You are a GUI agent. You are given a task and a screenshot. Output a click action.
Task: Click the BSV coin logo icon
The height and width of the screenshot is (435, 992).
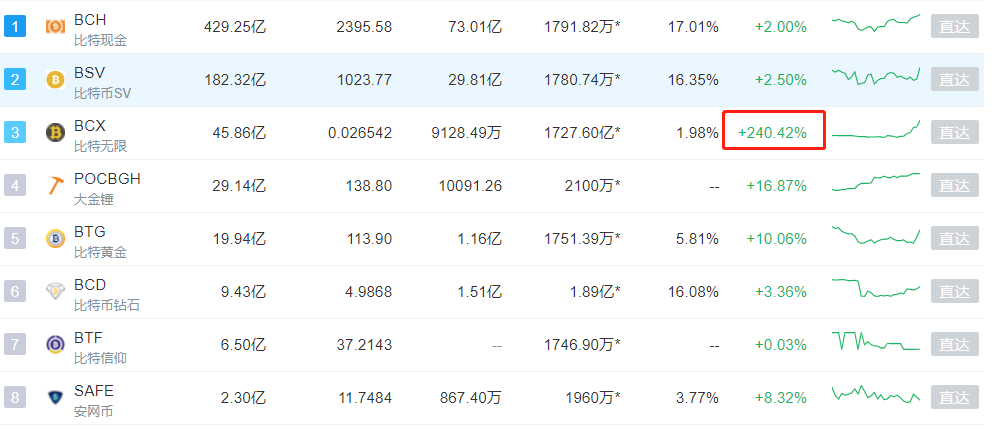(55, 80)
